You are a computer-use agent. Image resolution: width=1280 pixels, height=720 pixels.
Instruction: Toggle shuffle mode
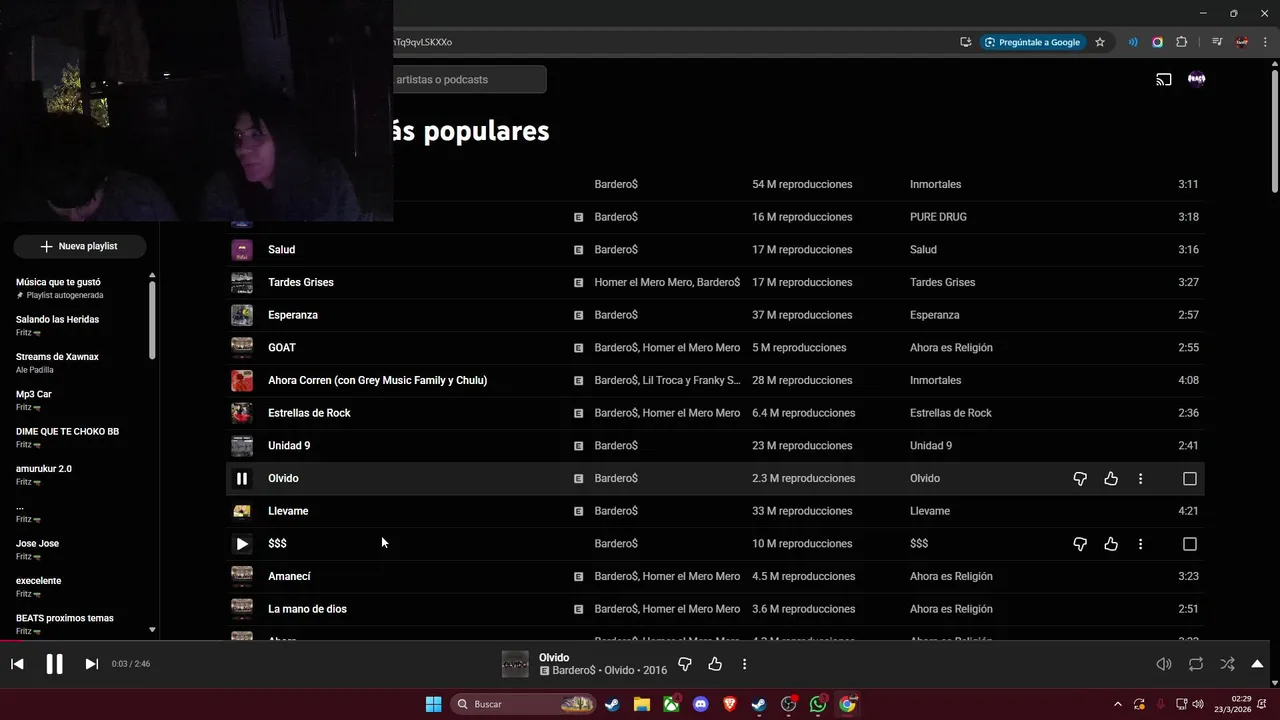tap(1227, 664)
